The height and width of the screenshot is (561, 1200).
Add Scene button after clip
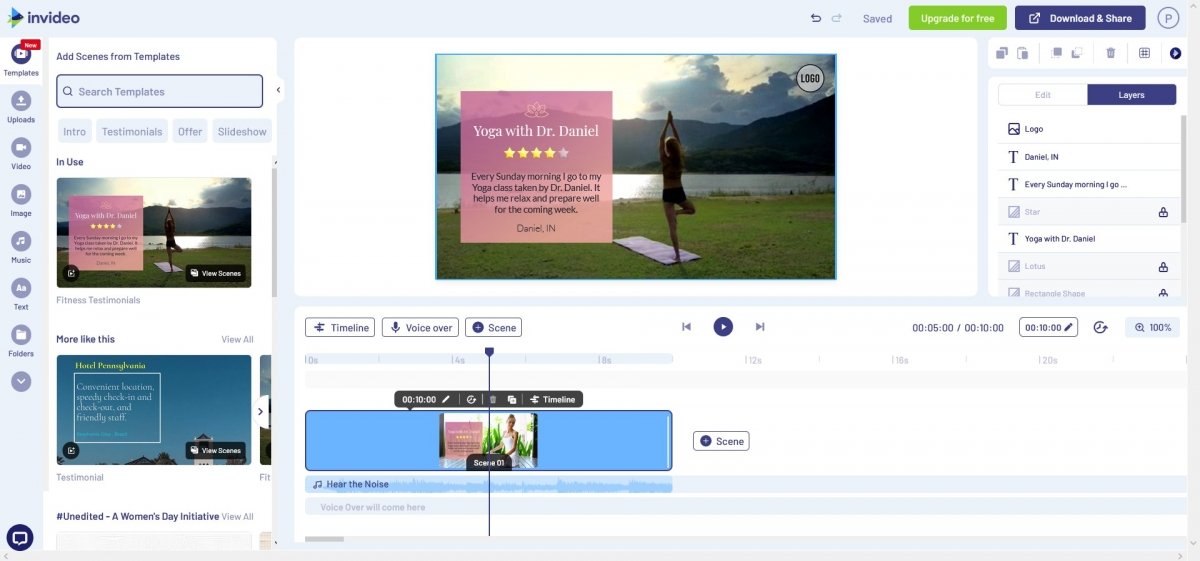[x=721, y=441]
